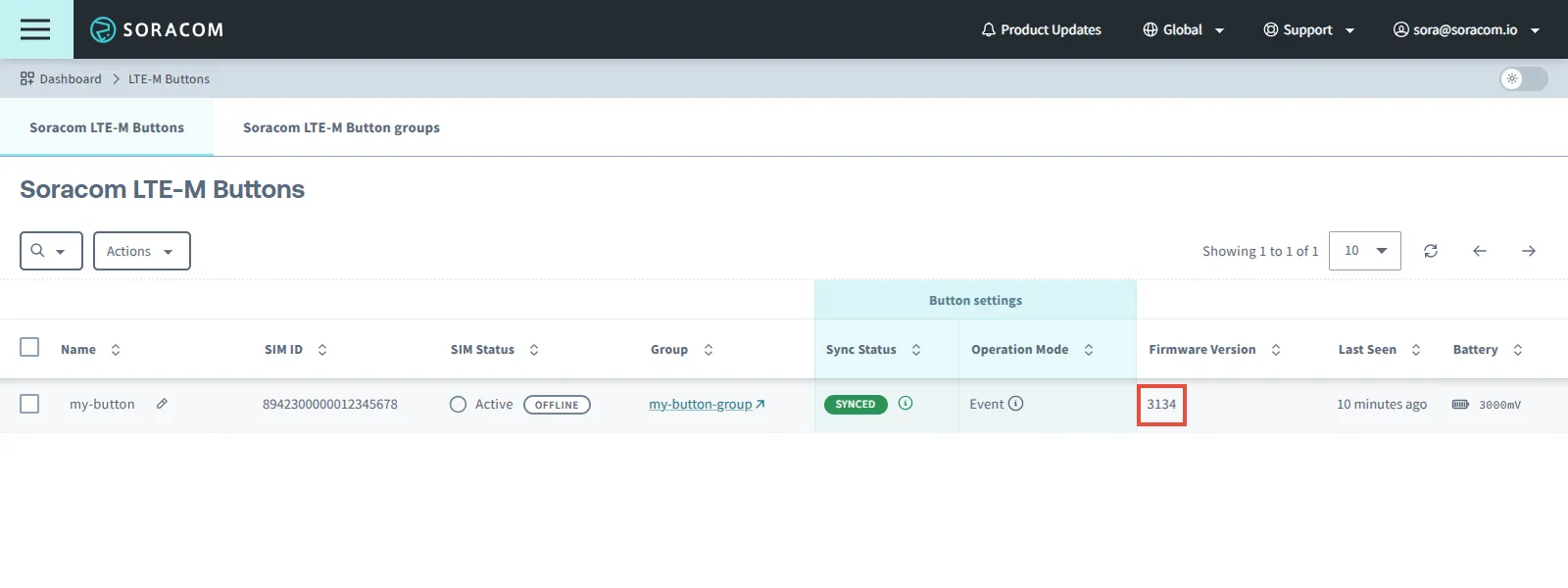Image resolution: width=1568 pixels, height=588 pixels.
Task: Open the Support menu
Action: pyautogui.click(x=1308, y=29)
